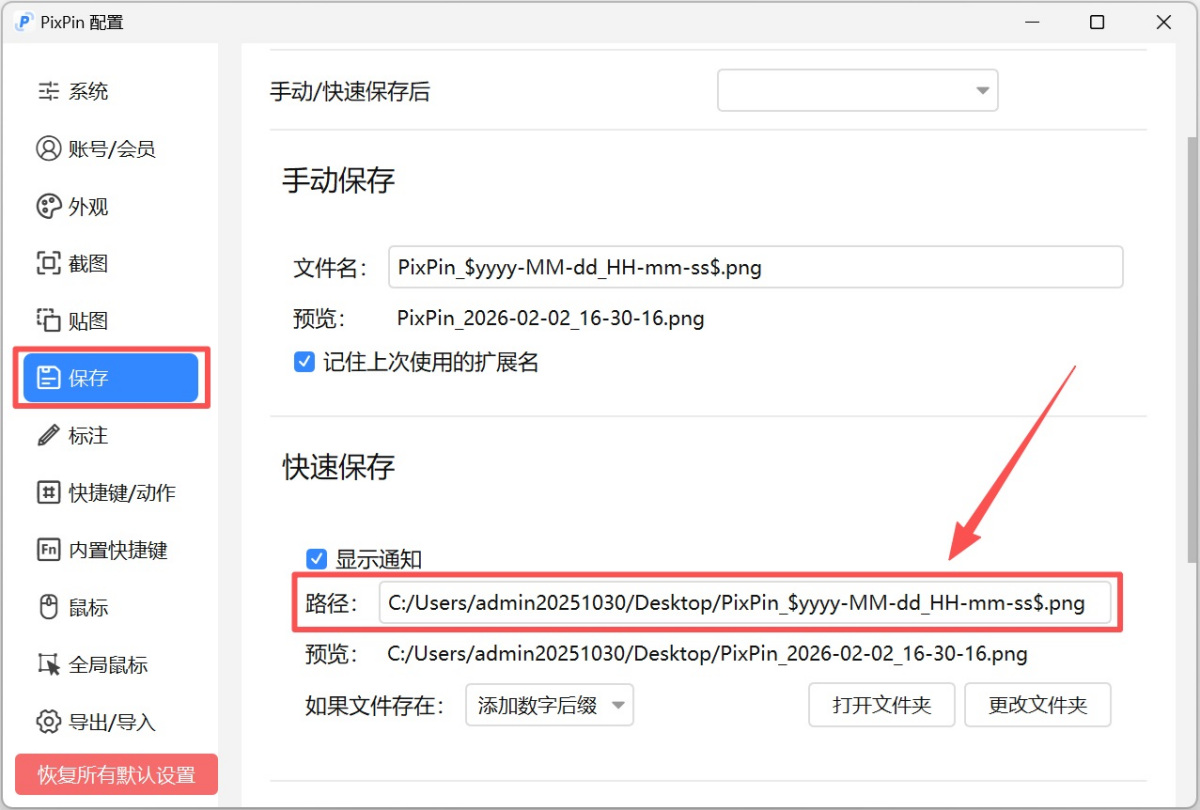Click the Hotkeys/Actions hash icon
The height and width of the screenshot is (810, 1200).
pyautogui.click(x=48, y=493)
